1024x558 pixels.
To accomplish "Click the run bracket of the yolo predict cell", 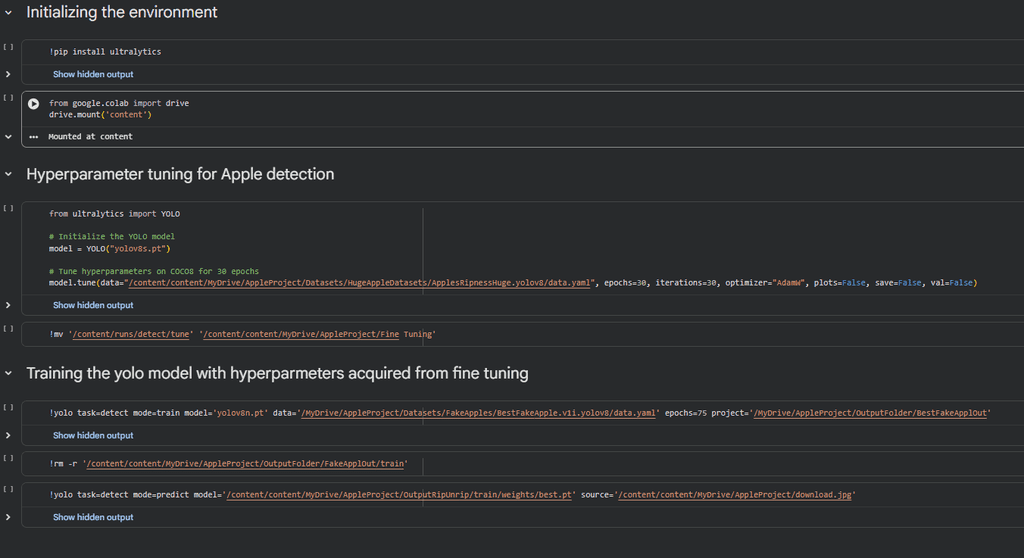I will (8, 489).
